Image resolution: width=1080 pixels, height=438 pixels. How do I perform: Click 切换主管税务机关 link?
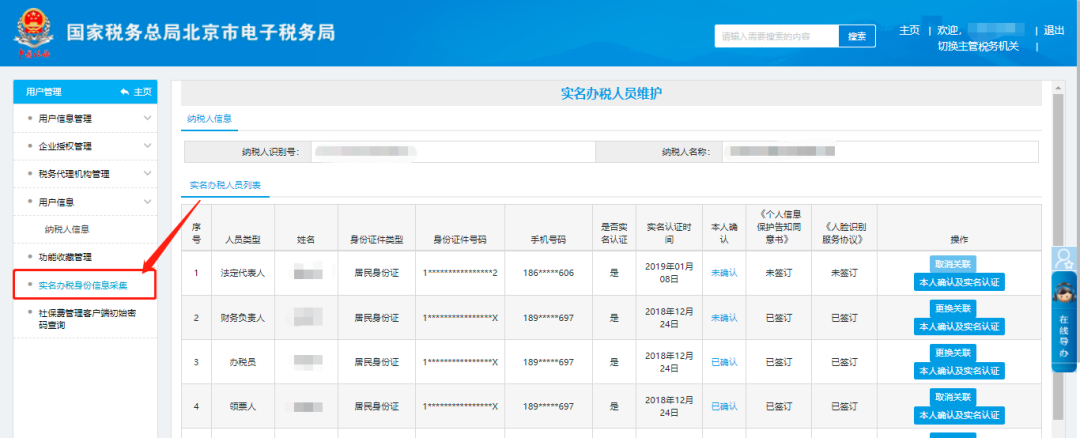click(978, 46)
